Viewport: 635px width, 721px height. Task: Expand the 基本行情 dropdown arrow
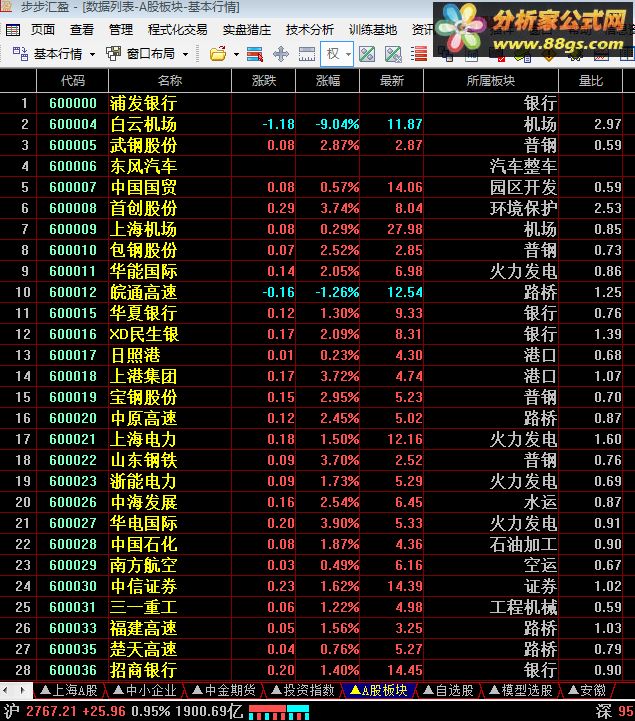92,54
